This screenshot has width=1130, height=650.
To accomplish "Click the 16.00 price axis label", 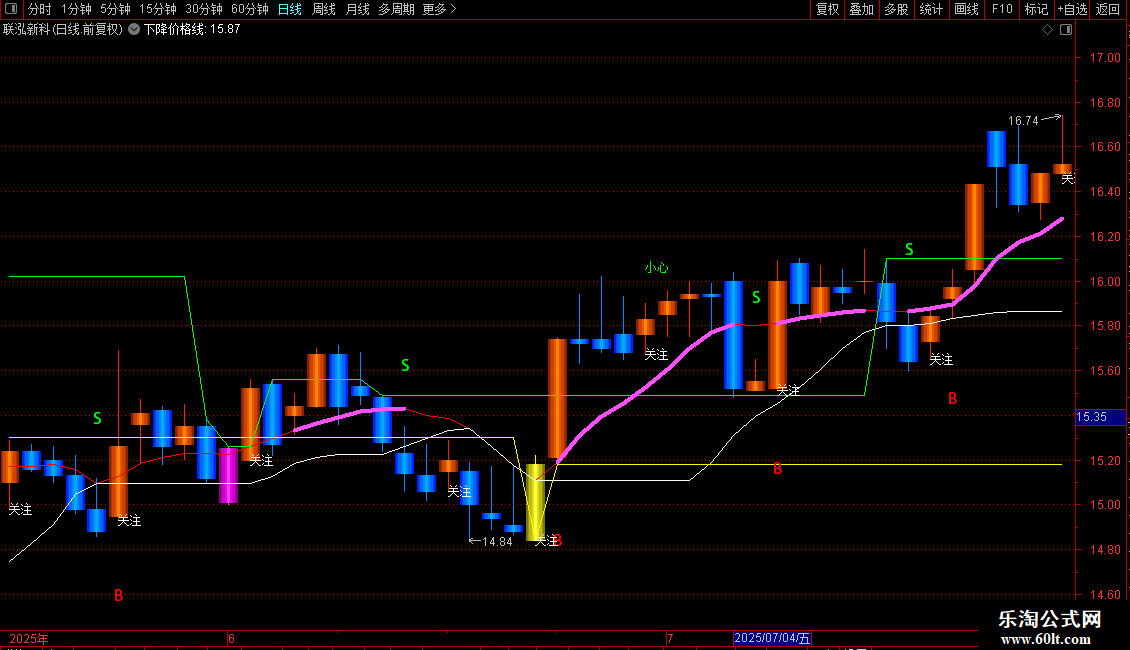I will (1105, 282).
